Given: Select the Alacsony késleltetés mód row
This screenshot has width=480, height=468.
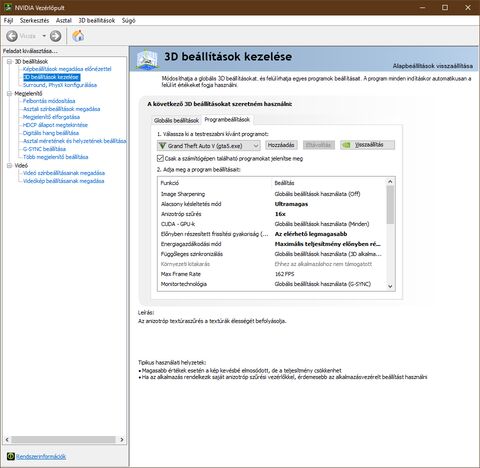Looking at the screenshot, I should pos(272,204).
